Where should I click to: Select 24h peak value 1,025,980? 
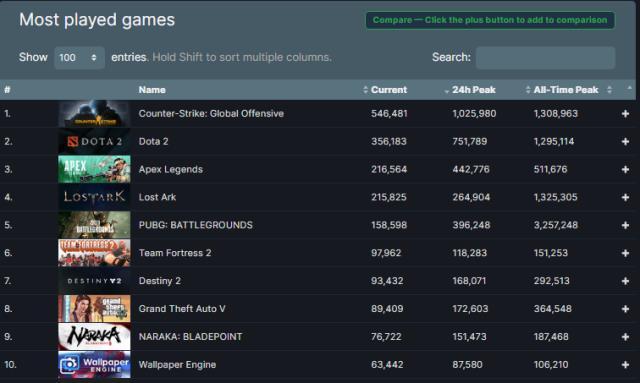pos(474,114)
